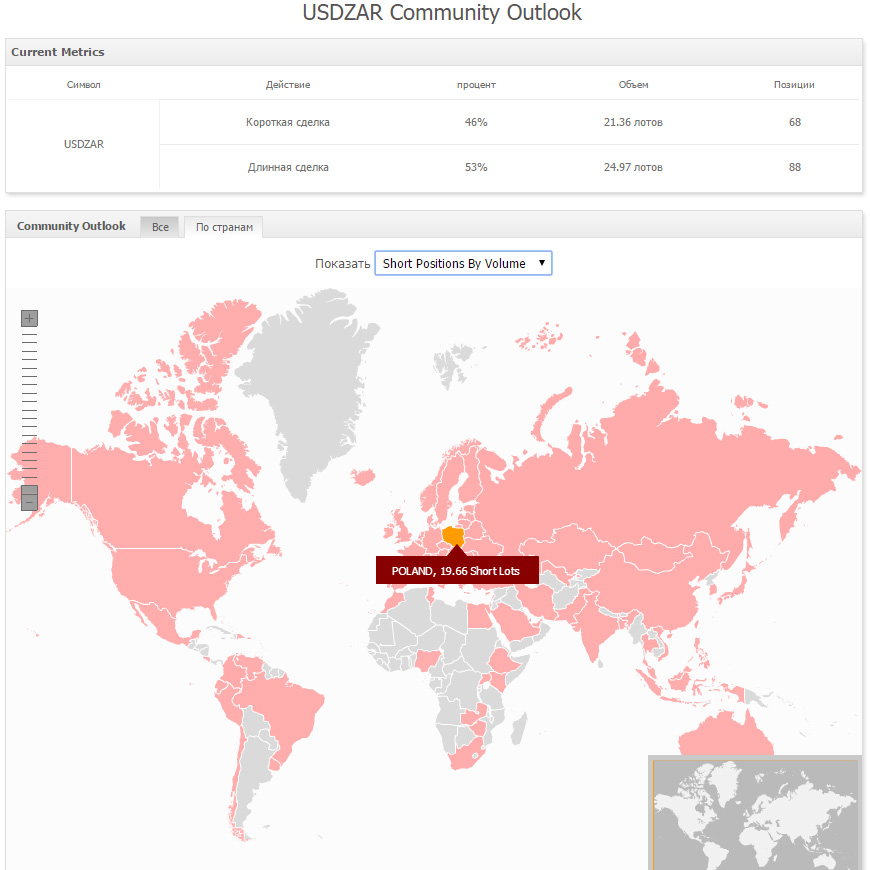Image resolution: width=870 pixels, height=870 pixels.
Task: Click orange-highlighted Poland on the map
Action: [454, 535]
